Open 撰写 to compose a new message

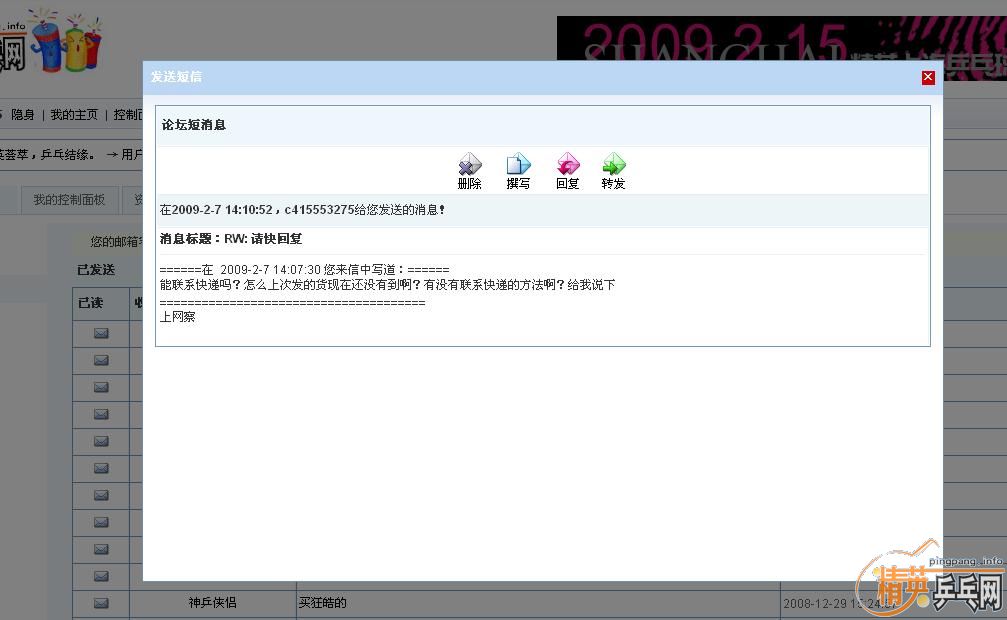(518, 171)
